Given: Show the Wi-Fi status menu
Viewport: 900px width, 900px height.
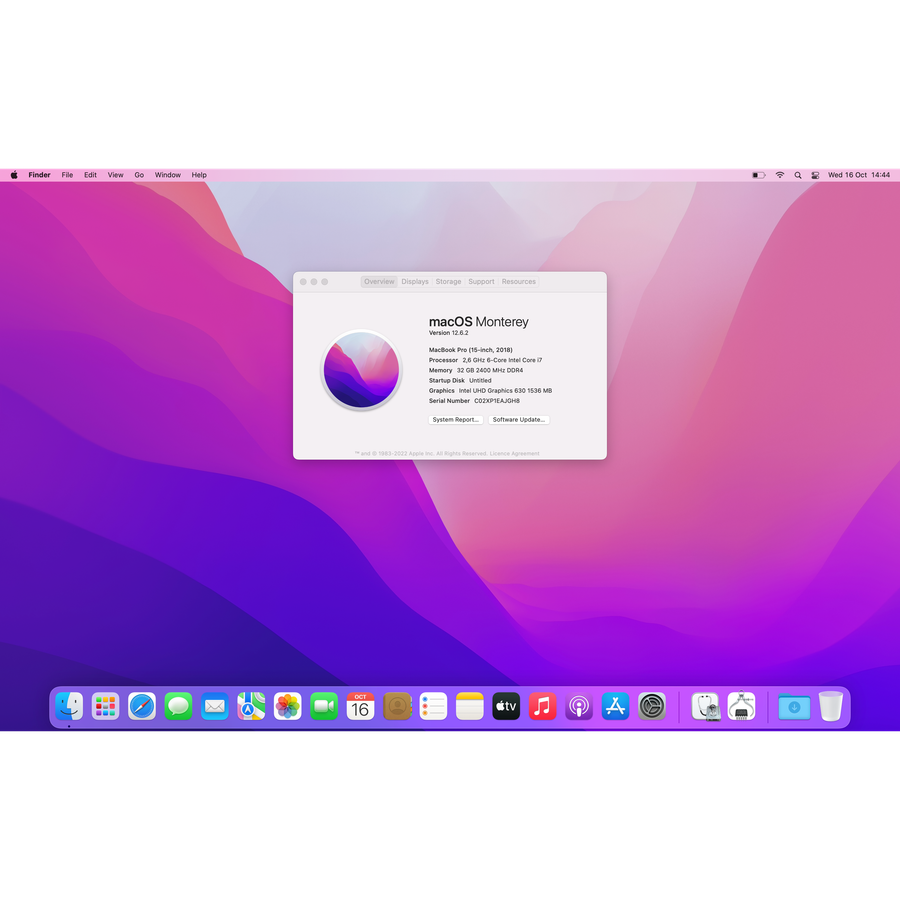Looking at the screenshot, I should pos(779,175).
